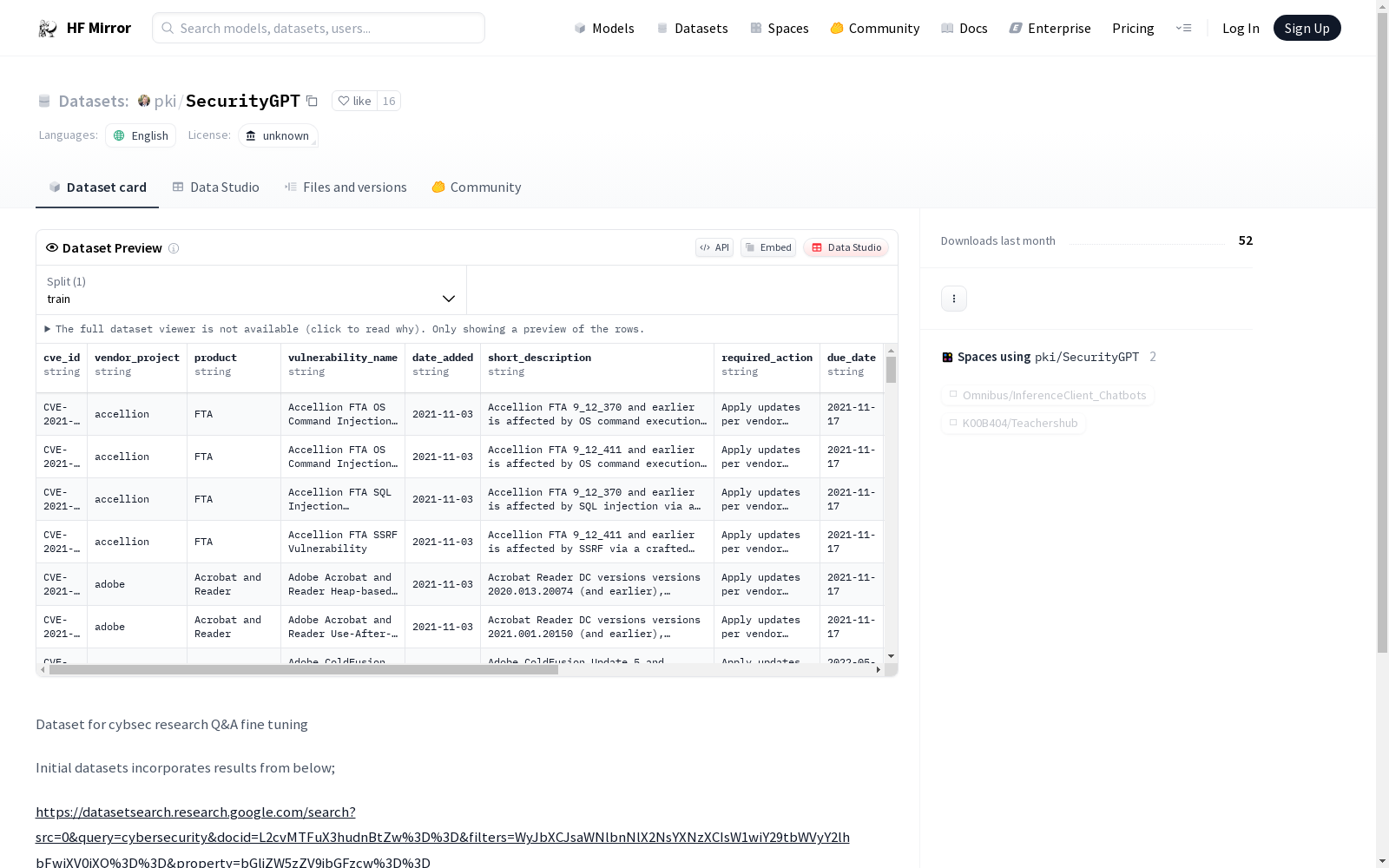This screenshot has width=1389, height=868.
Task: Open the extra navigation menu icon
Action: (x=1184, y=28)
